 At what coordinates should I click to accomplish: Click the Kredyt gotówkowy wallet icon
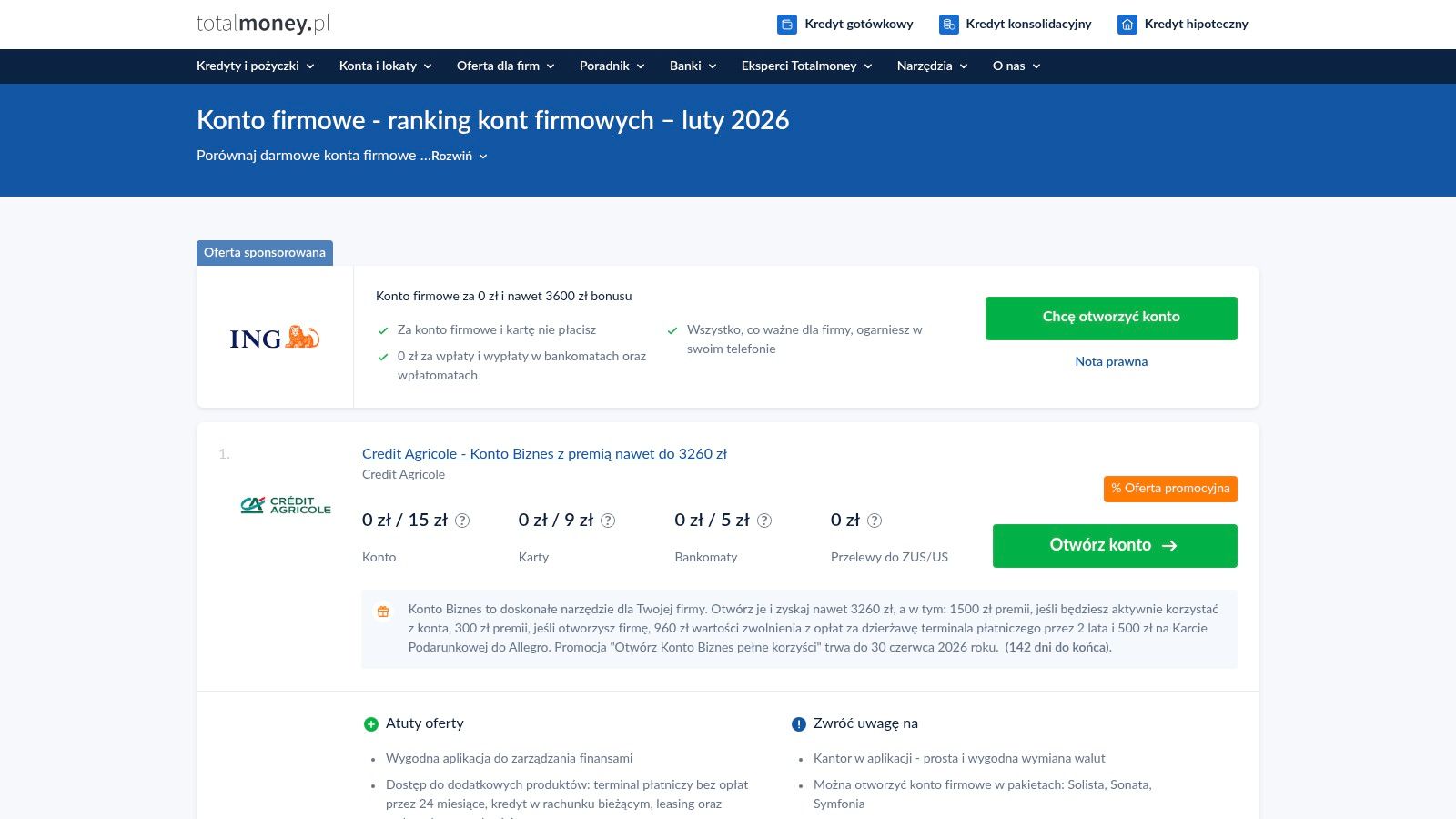(x=787, y=25)
